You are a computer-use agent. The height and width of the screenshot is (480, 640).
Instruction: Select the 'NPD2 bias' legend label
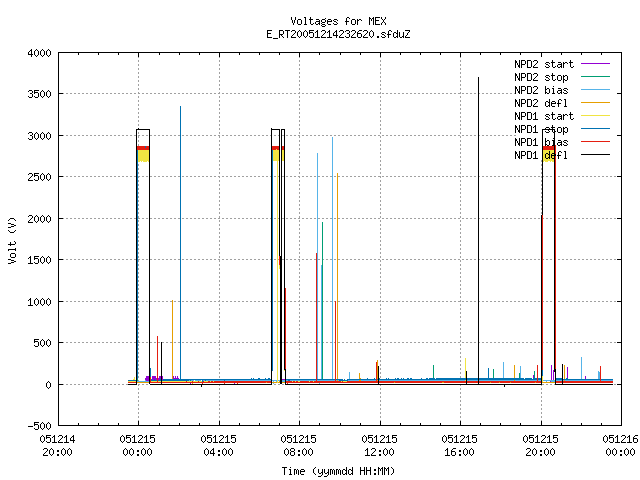[x=541, y=90]
